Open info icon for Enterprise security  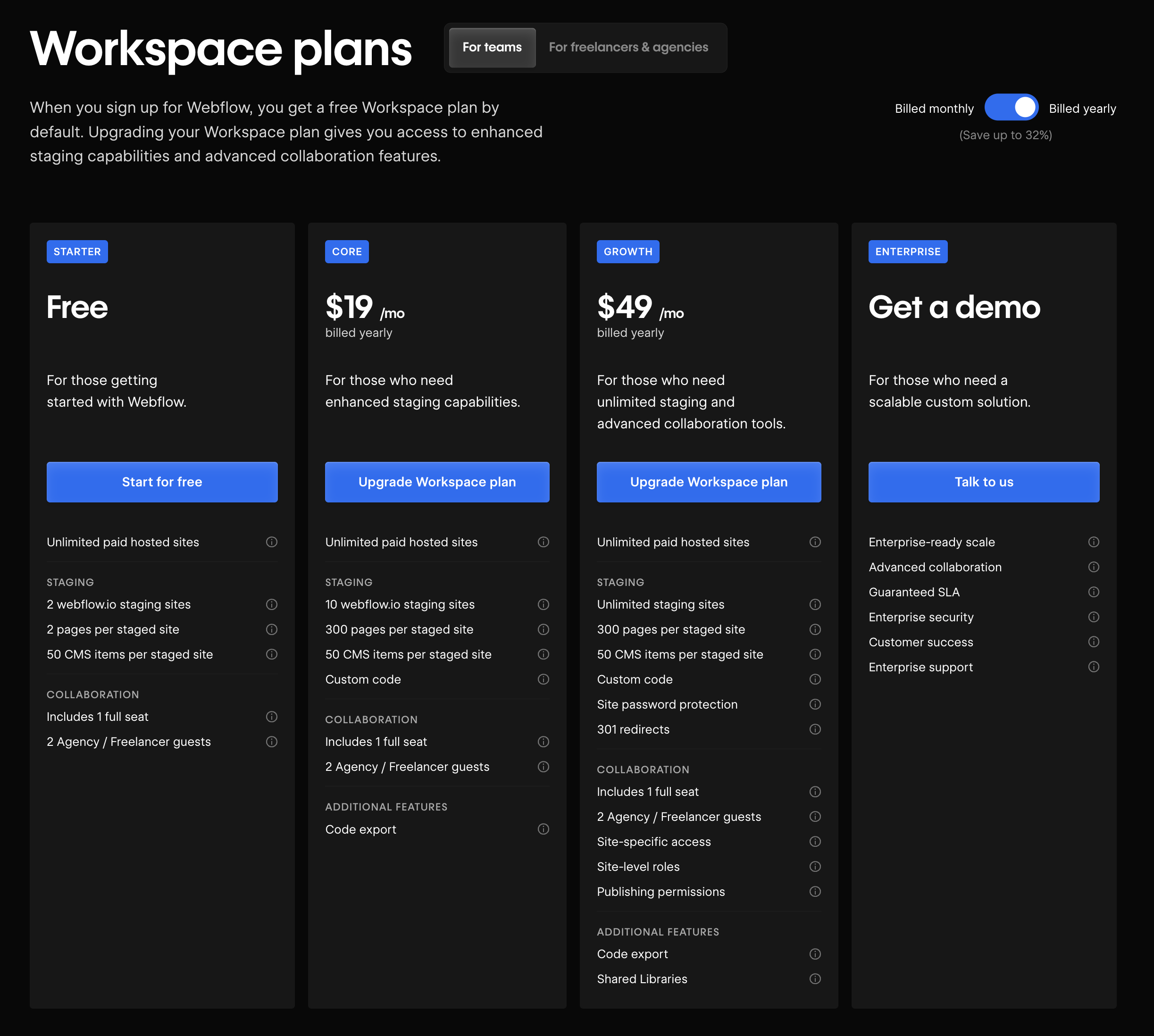pyautogui.click(x=1094, y=617)
